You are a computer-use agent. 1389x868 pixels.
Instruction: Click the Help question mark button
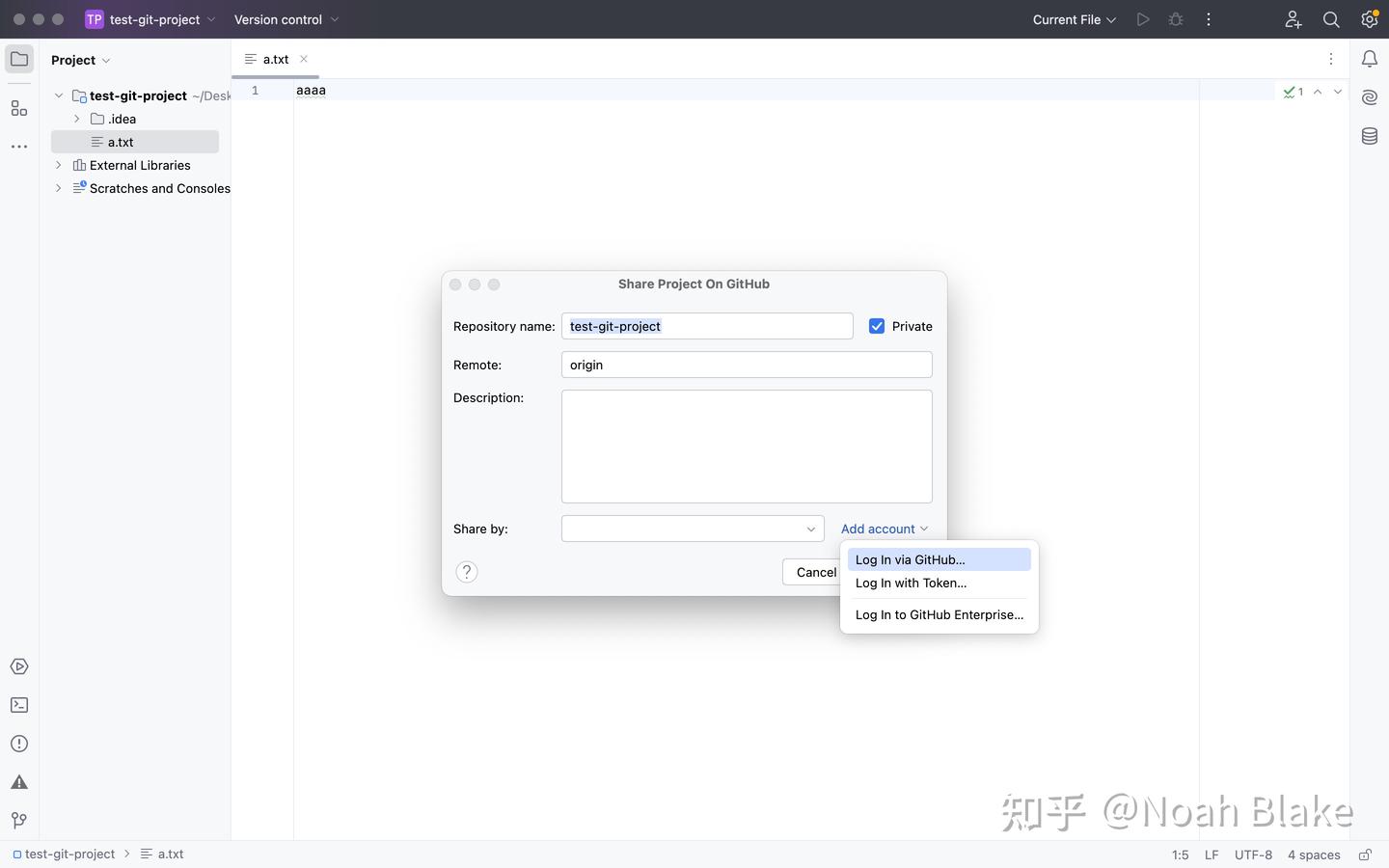click(467, 572)
